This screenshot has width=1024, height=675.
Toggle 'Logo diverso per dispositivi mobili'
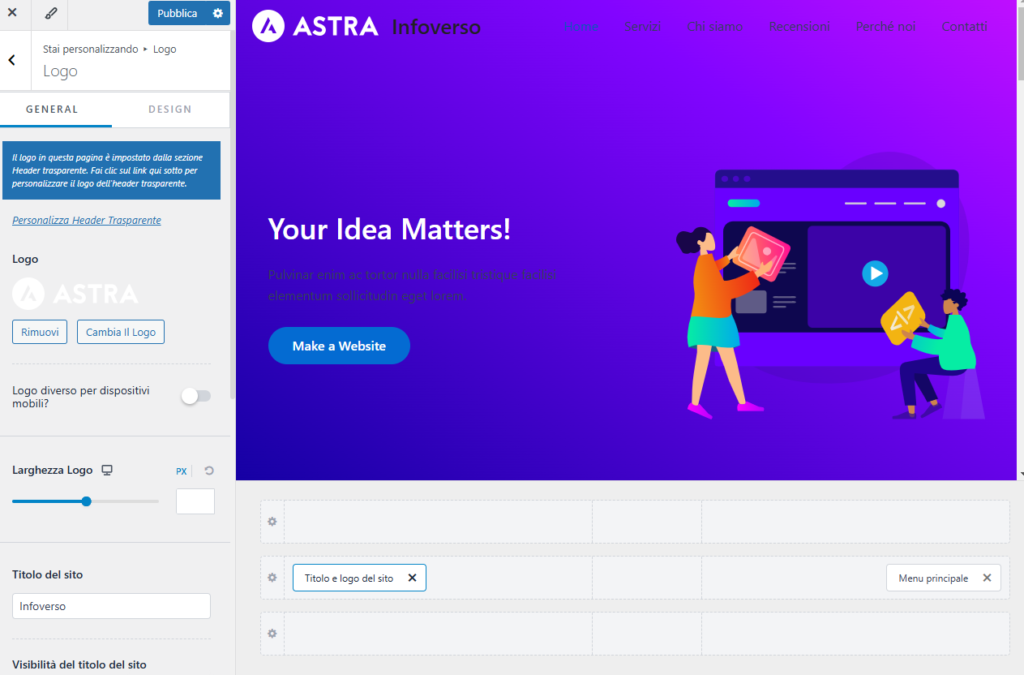pos(196,396)
